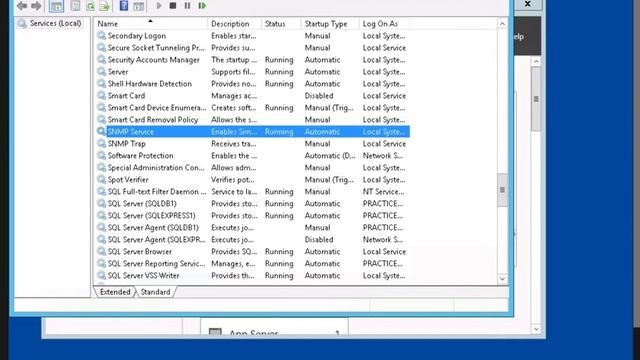Click Disabled startup type for Smart Card
The image size is (640, 360).
pos(319,96)
